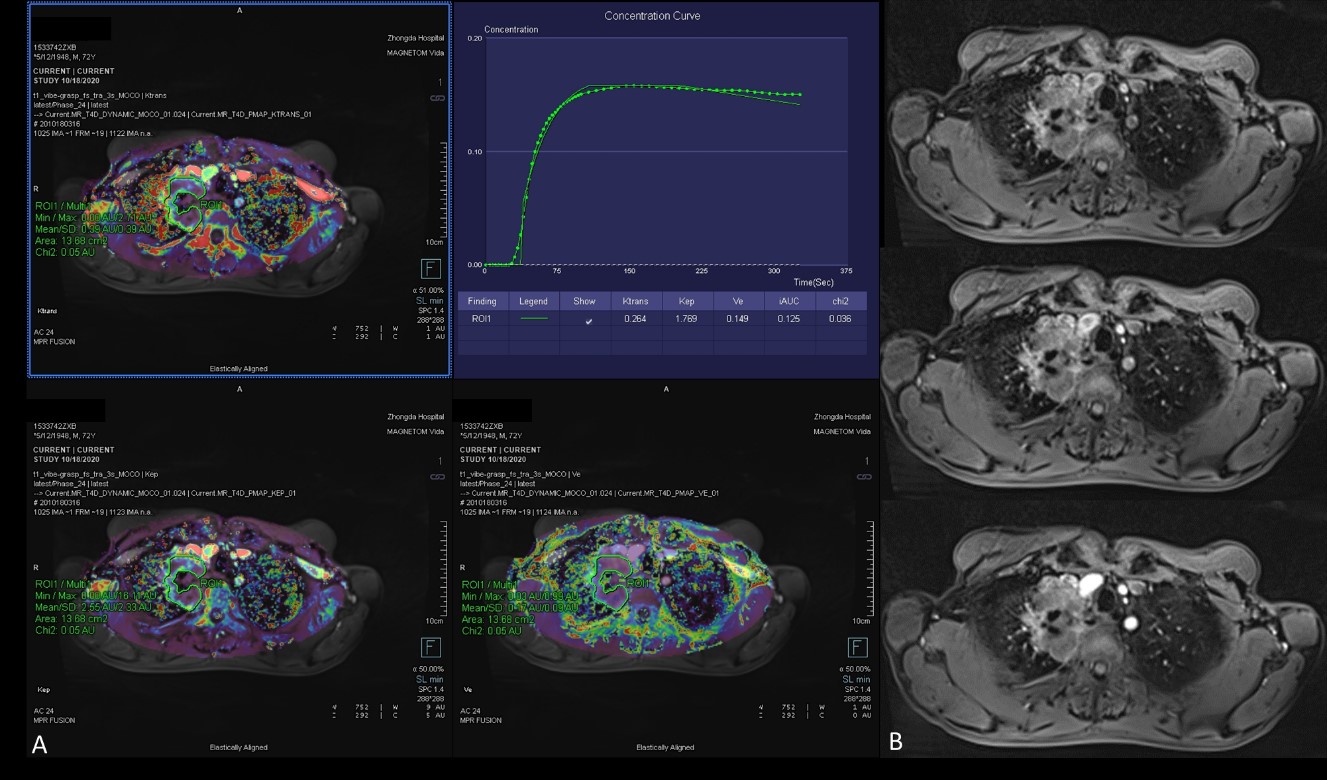Image resolution: width=1327 pixels, height=780 pixels.
Task: Click the Finding column header
Action: pos(482,301)
